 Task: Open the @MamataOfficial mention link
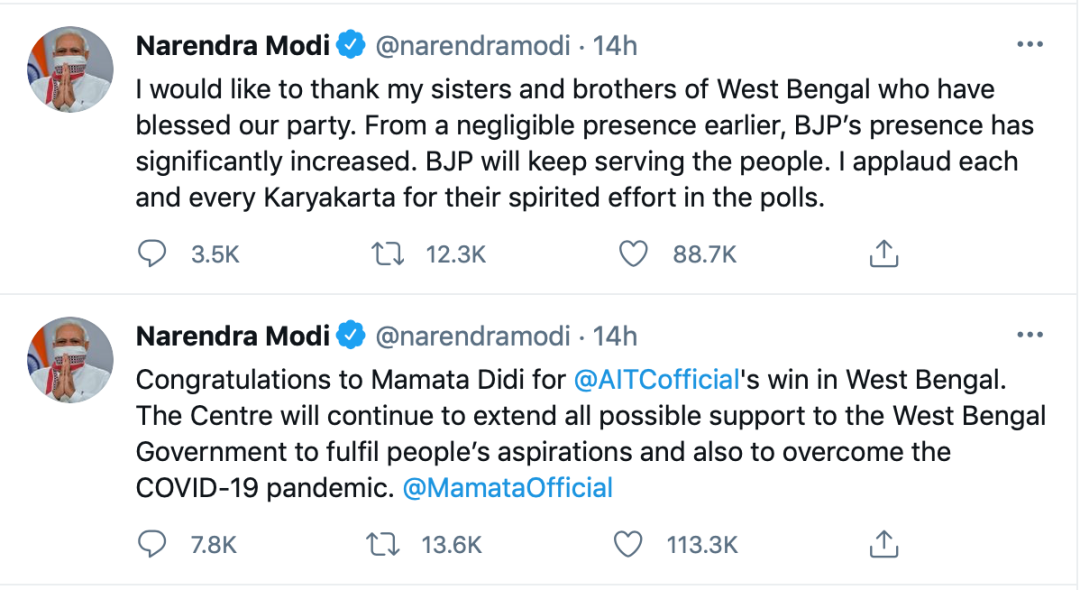507,488
